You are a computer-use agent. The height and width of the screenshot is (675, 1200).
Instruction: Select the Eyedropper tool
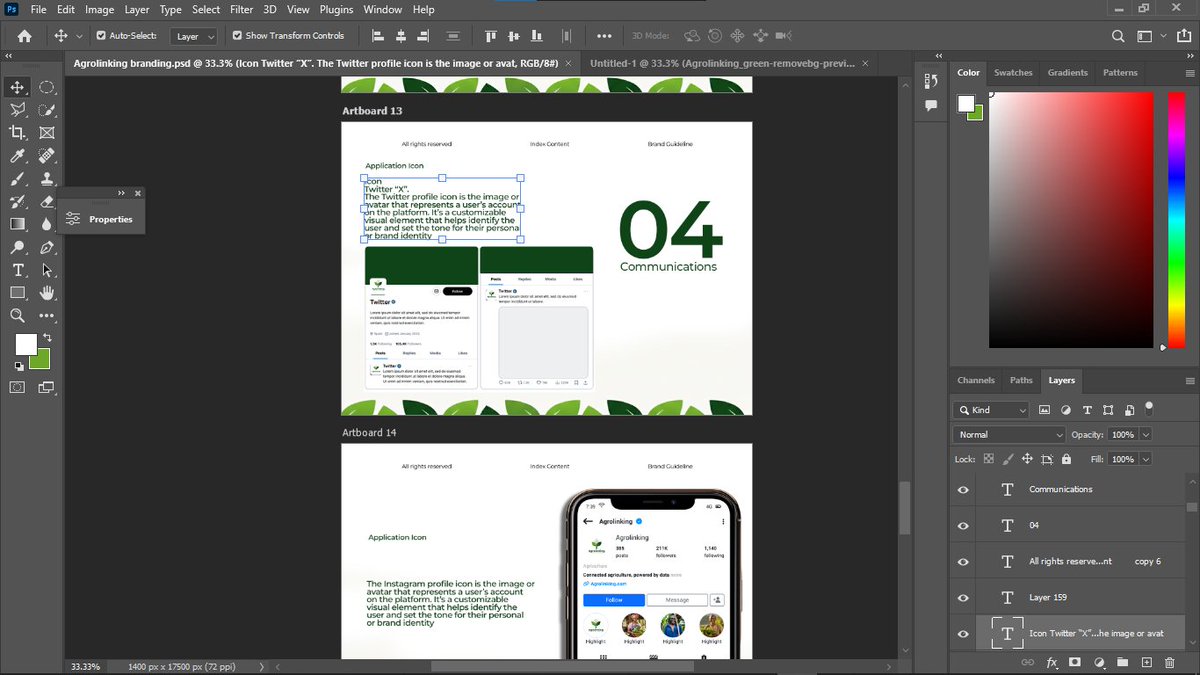point(18,156)
